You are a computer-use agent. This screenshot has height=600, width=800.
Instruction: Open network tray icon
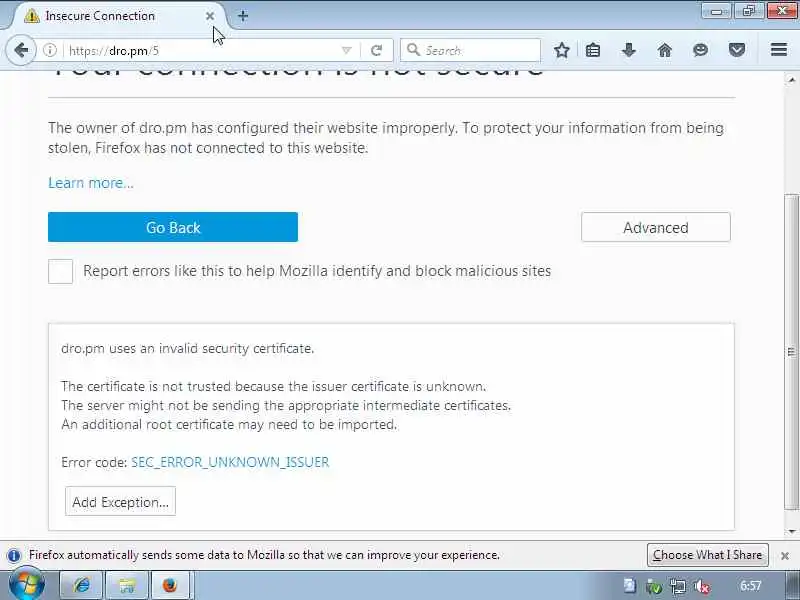678,586
